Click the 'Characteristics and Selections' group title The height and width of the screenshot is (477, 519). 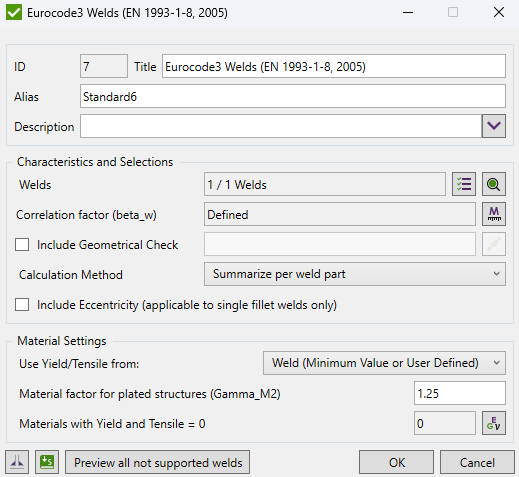[95, 162]
